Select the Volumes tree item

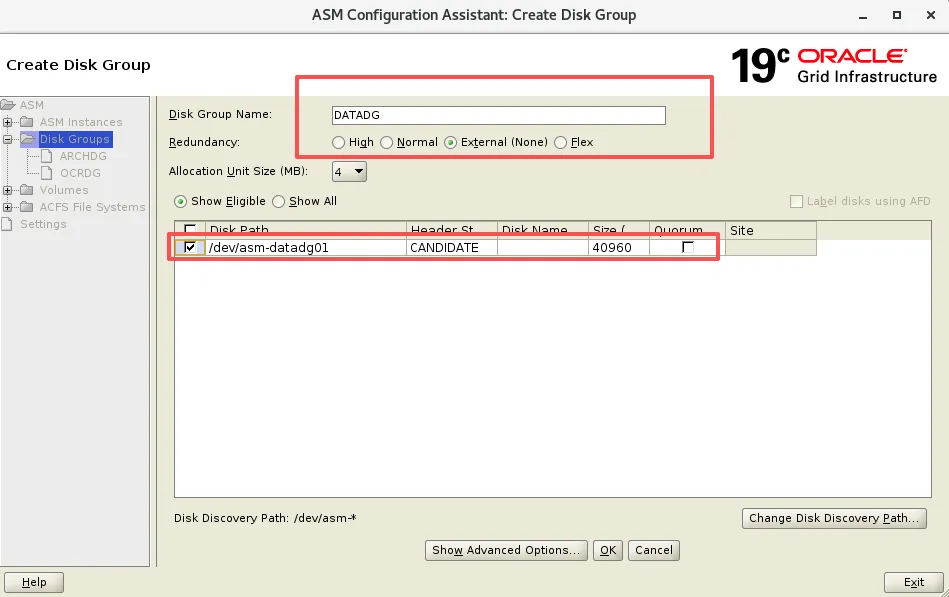click(x=64, y=190)
